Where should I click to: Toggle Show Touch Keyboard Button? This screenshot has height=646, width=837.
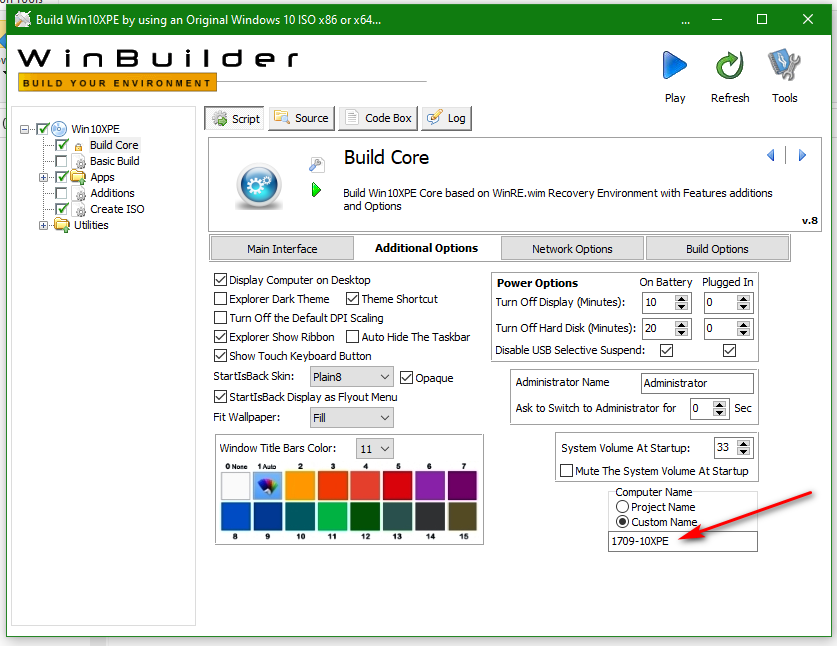click(220, 356)
